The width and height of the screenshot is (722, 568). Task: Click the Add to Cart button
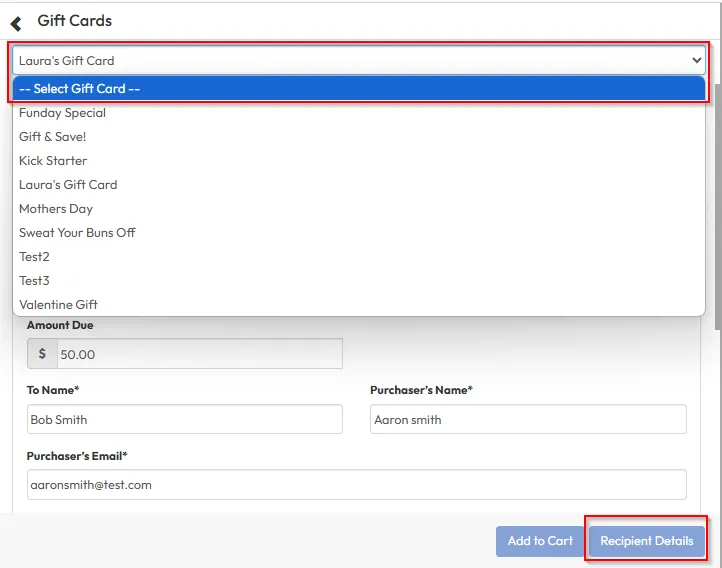click(540, 541)
